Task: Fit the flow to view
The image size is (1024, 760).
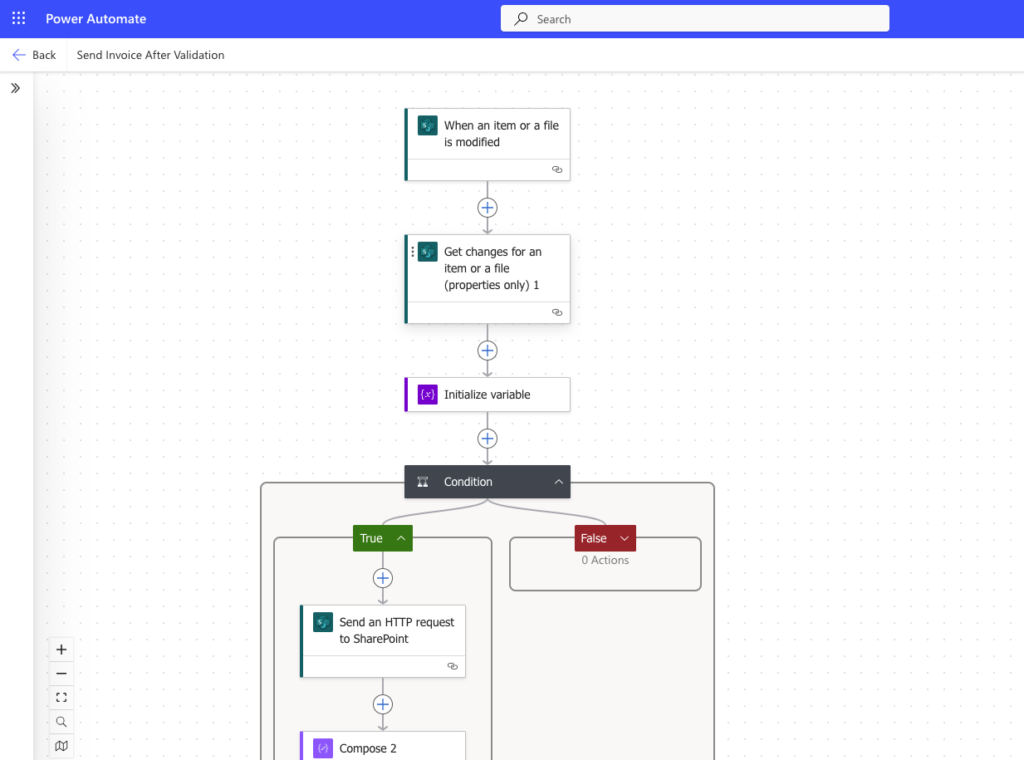Action: [x=61, y=697]
